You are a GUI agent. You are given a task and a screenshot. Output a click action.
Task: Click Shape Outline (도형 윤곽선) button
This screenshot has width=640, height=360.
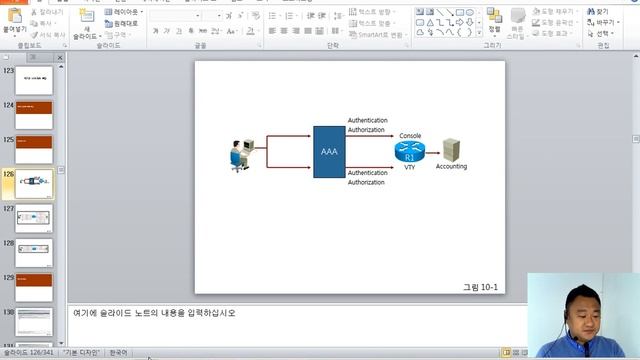(554, 22)
